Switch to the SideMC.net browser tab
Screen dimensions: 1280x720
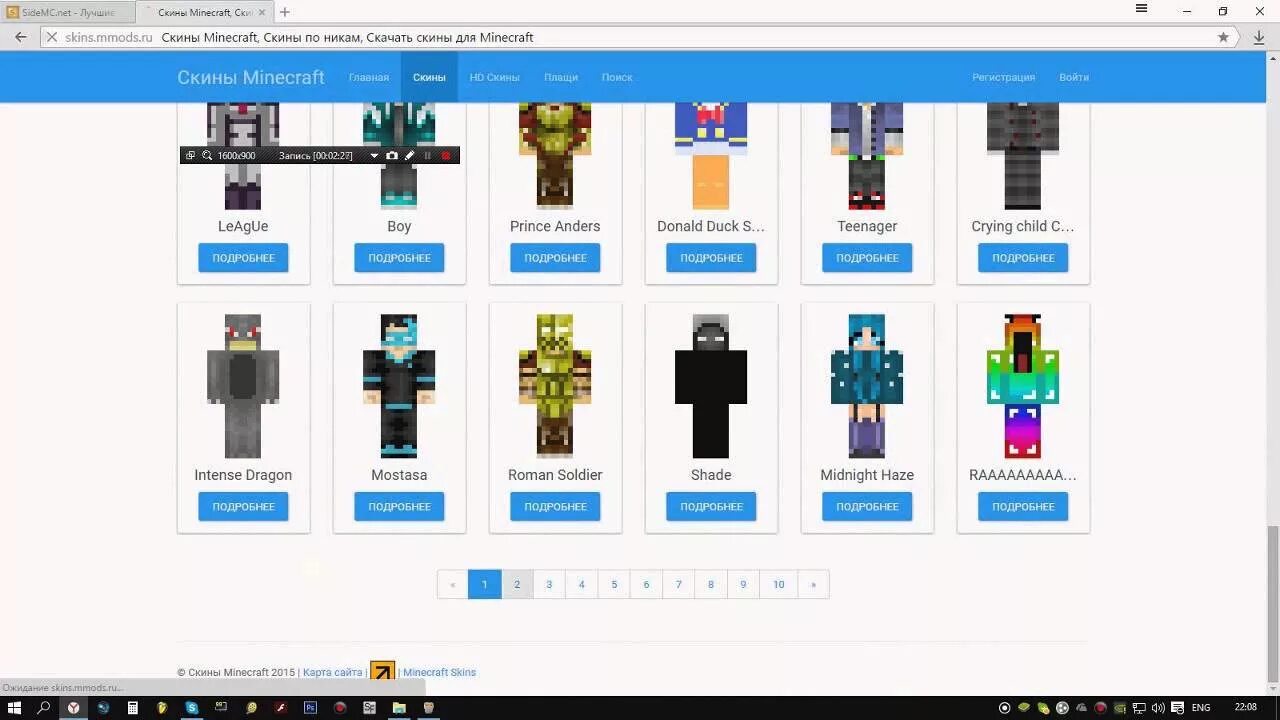tap(66, 12)
